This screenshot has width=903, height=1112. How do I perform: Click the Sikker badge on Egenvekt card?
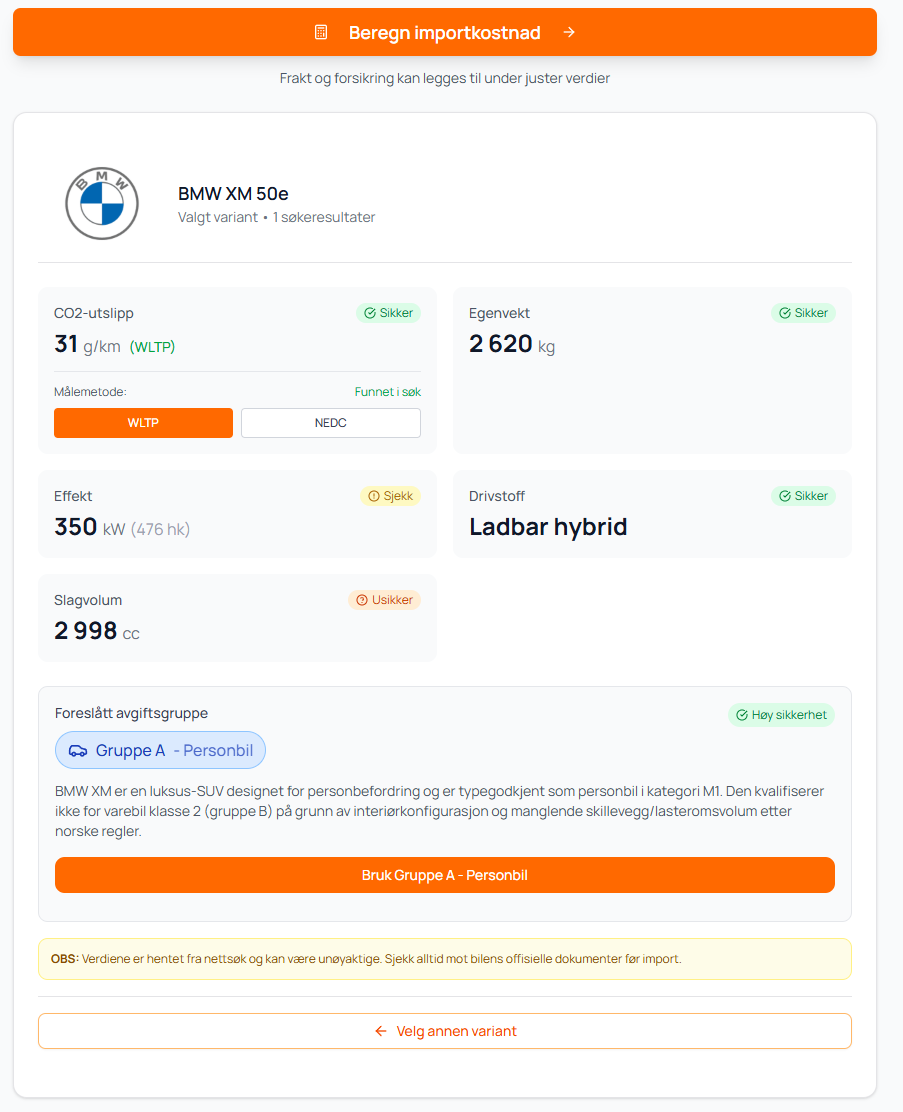click(803, 313)
